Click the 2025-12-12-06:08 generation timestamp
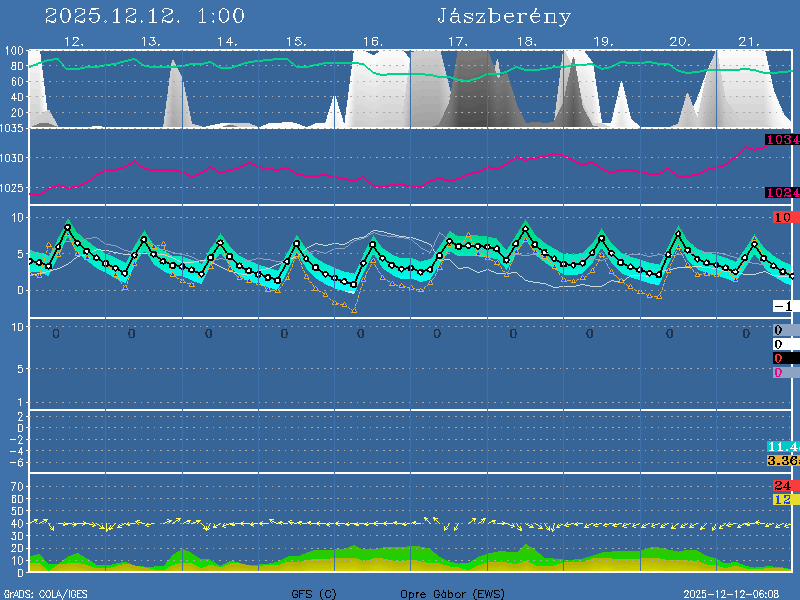 click(x=738, y=594)
